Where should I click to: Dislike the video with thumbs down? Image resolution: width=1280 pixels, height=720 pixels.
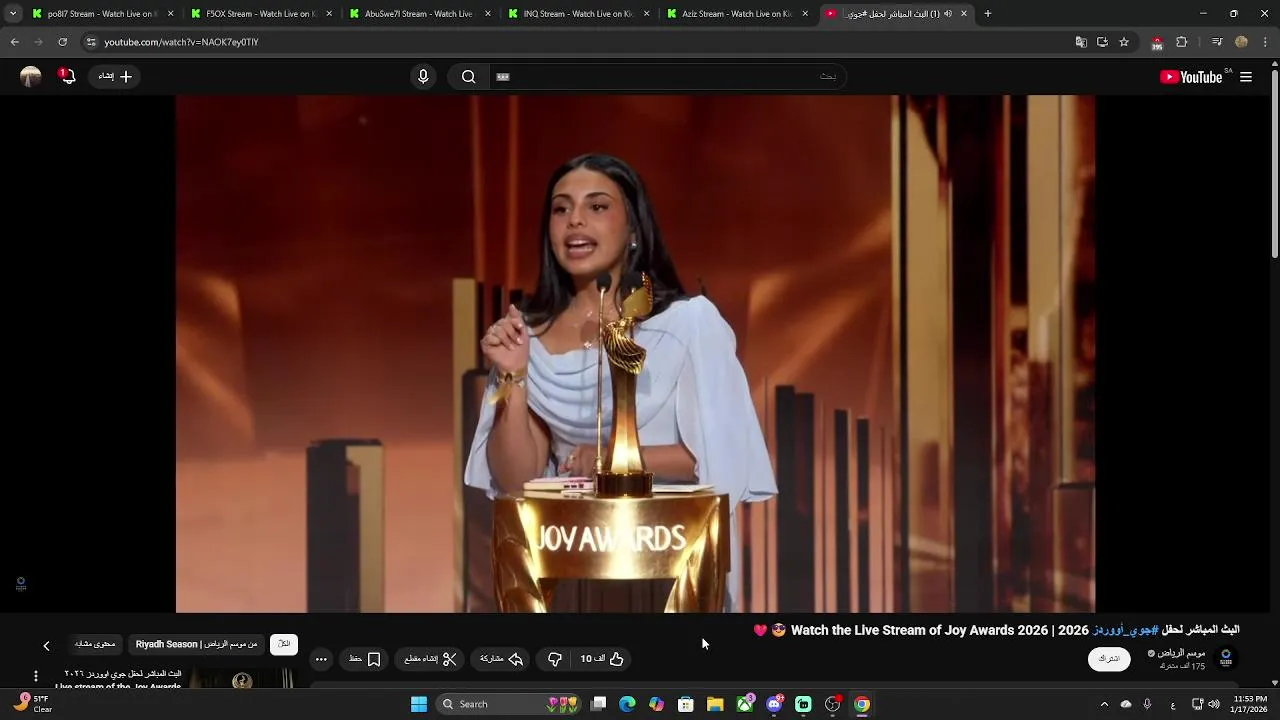pyautogui.click(x=555, y=659)
